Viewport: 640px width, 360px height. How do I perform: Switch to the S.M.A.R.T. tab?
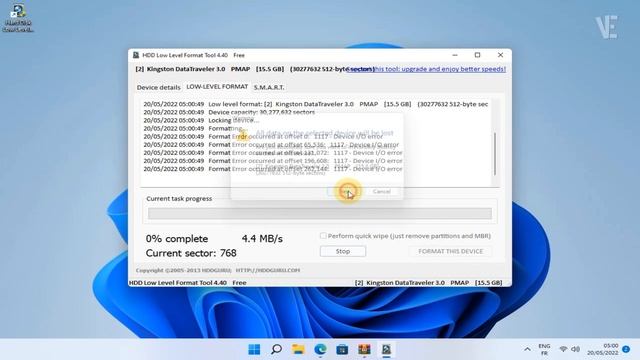[269, 87]
